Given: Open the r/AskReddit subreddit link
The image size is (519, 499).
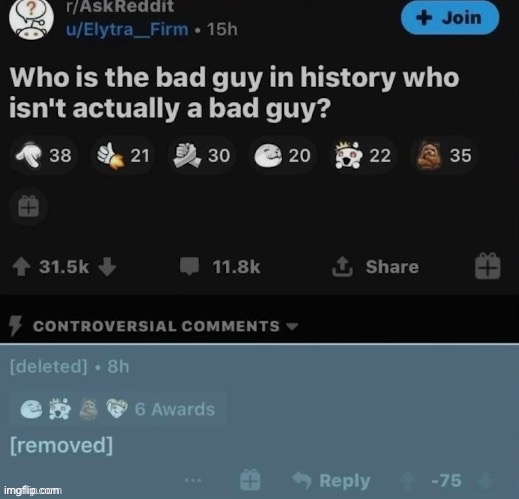Looking at the screenshot, I should (120, 6).
